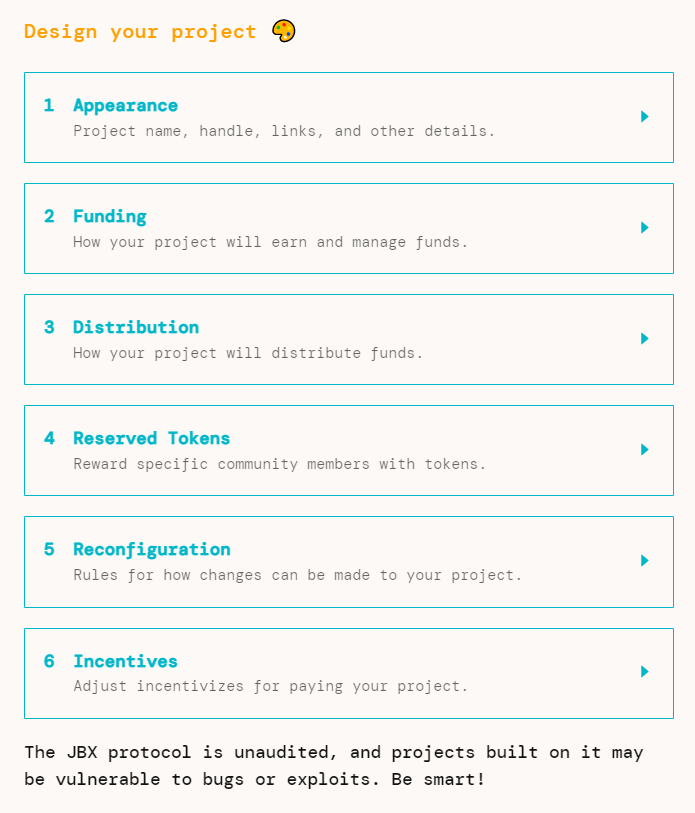
Task: Expand the Funding section arrow
Action: click(x=645, y=228)
